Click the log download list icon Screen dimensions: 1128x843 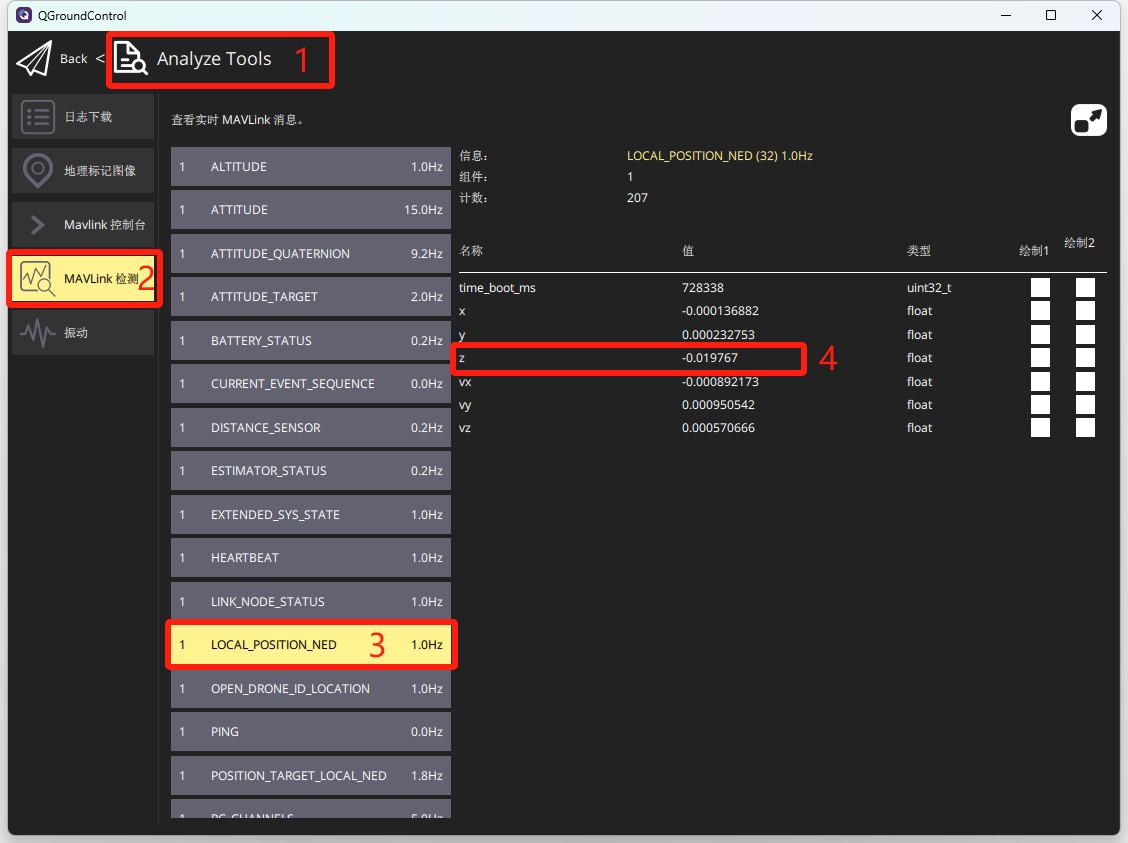pyautogui.click(x=37, y=117)
